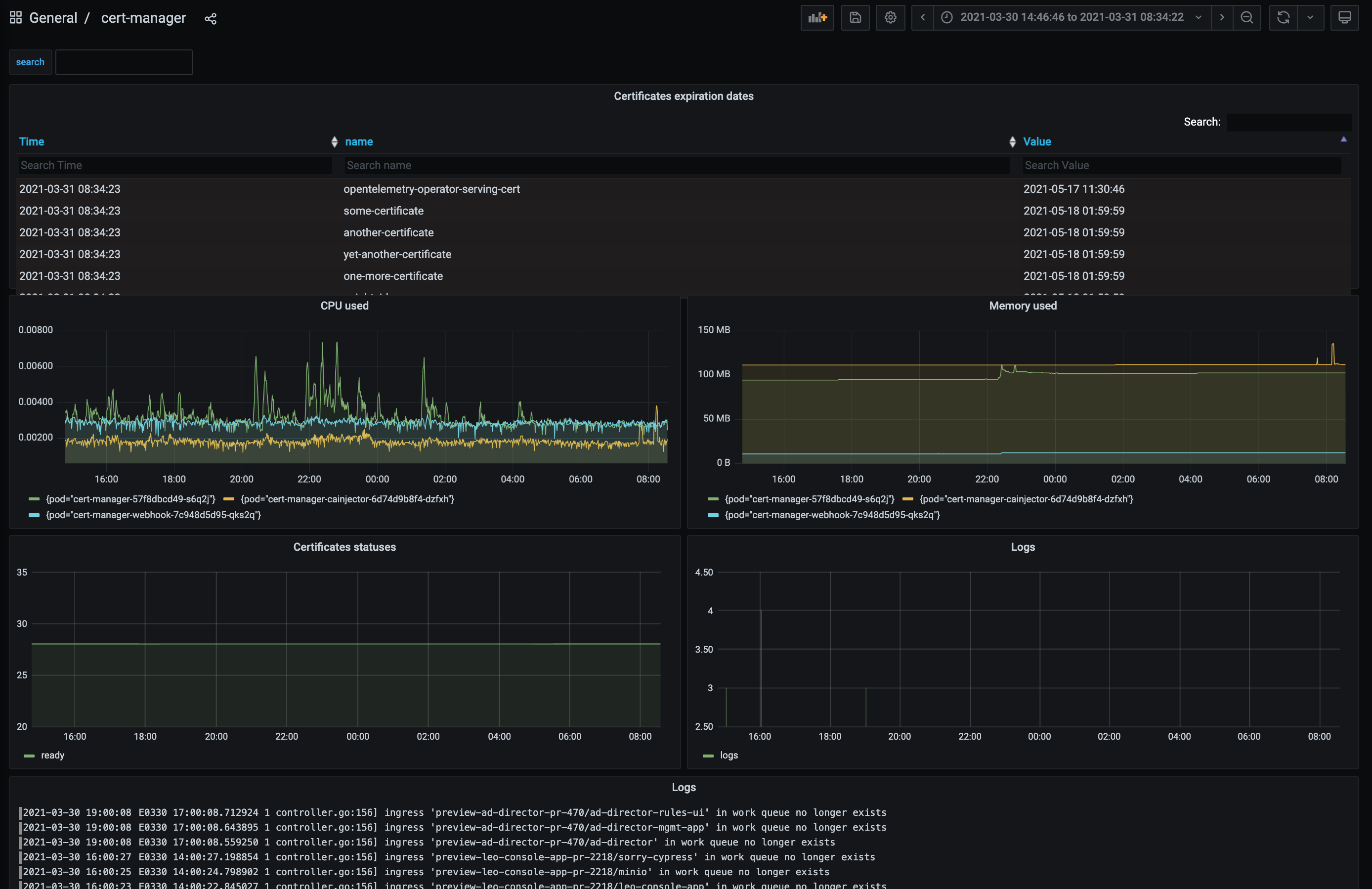Screen dimensions: 1372x889
Task: Enable kiosk TV view mode icon
Action: point(1344,18)
